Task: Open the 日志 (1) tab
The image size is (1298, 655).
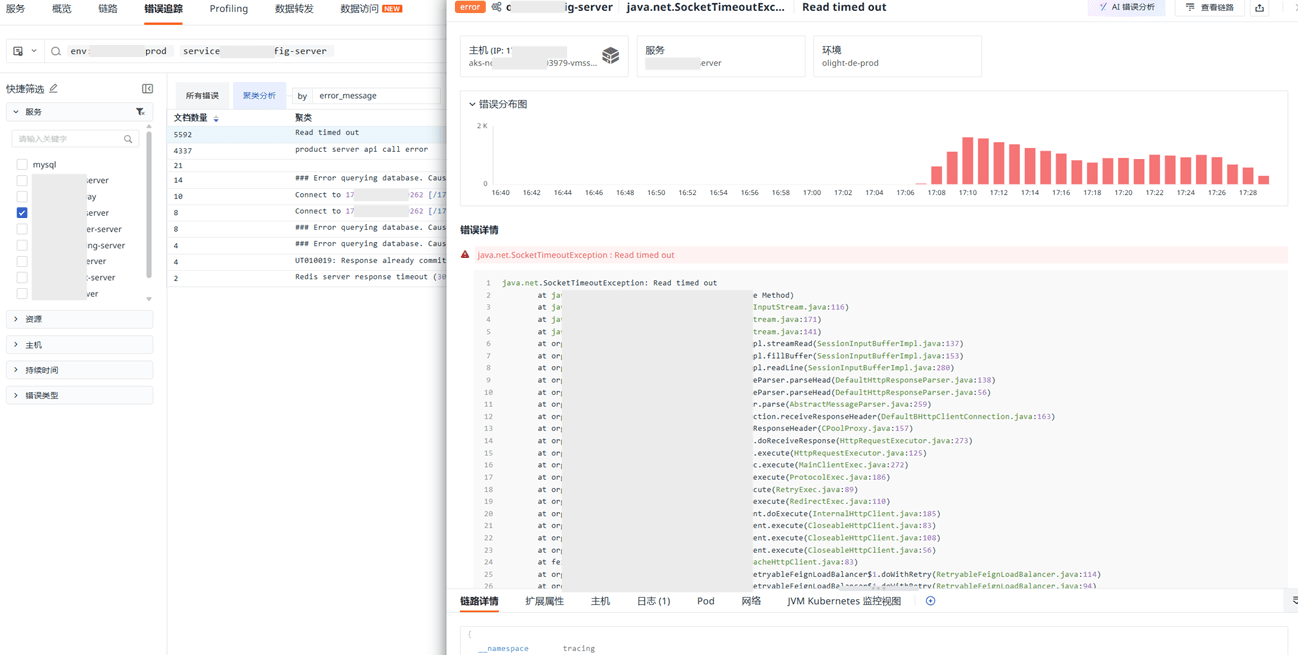Action: click(x=653, y=601)
